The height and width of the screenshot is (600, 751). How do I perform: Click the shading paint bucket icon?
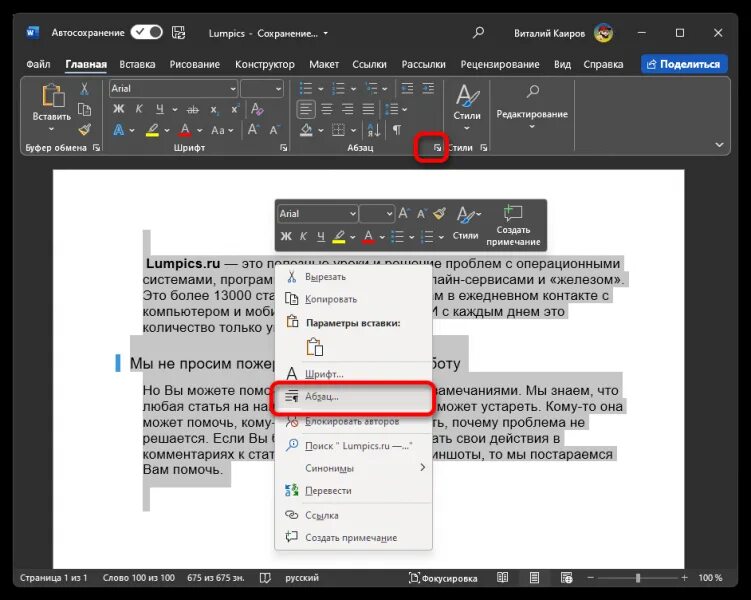[x=306, y=130]
